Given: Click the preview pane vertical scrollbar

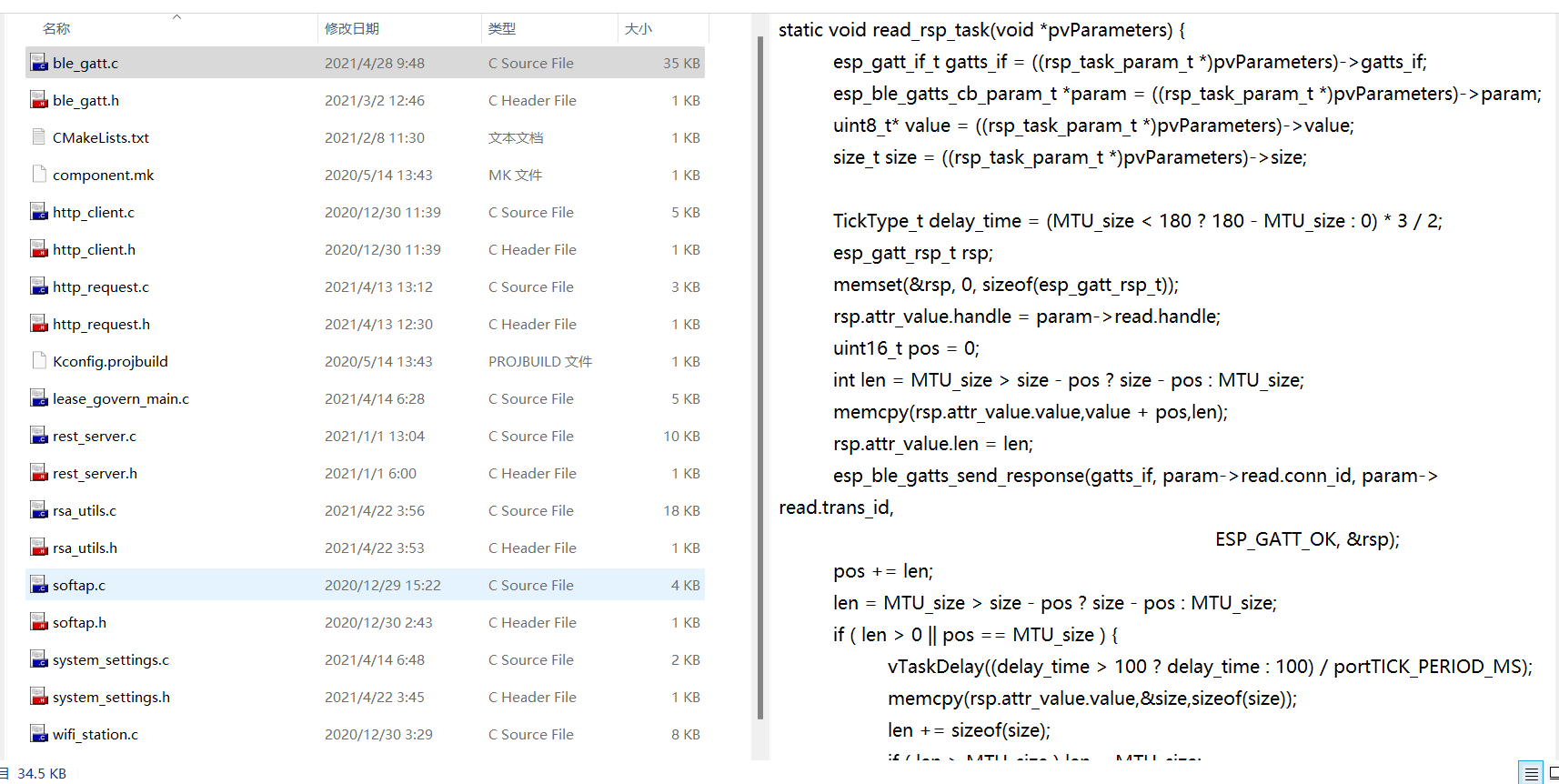Looking at the screenshot, I should (x=760, y=377).
